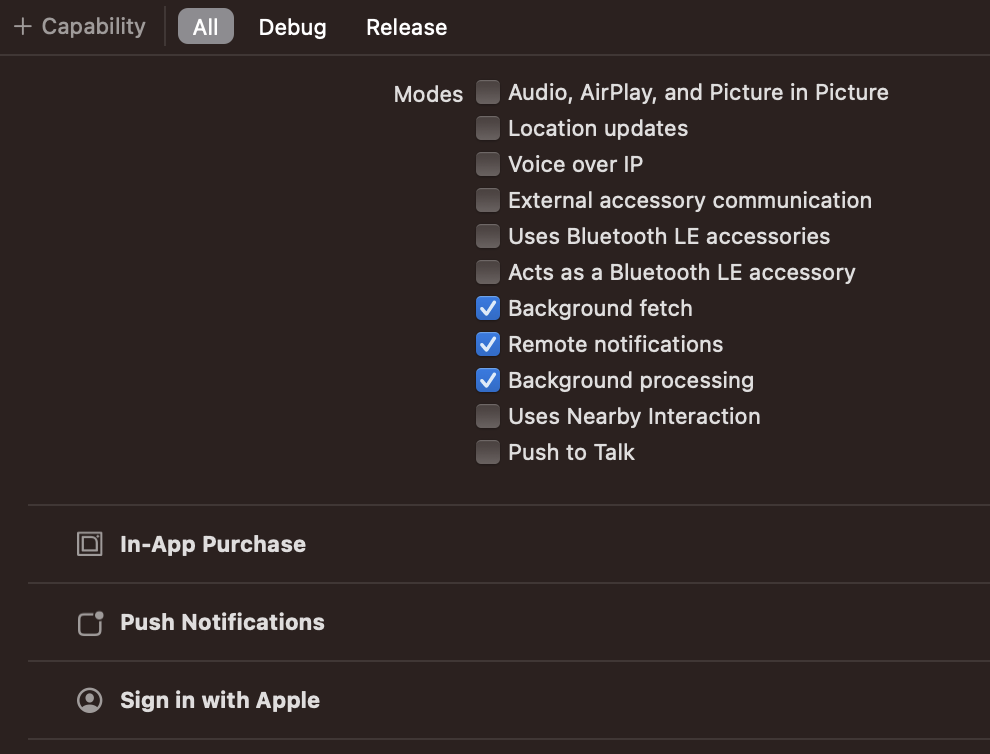
Task: Enable Voice over IP background mode
Action: click(x=488, y=164)
